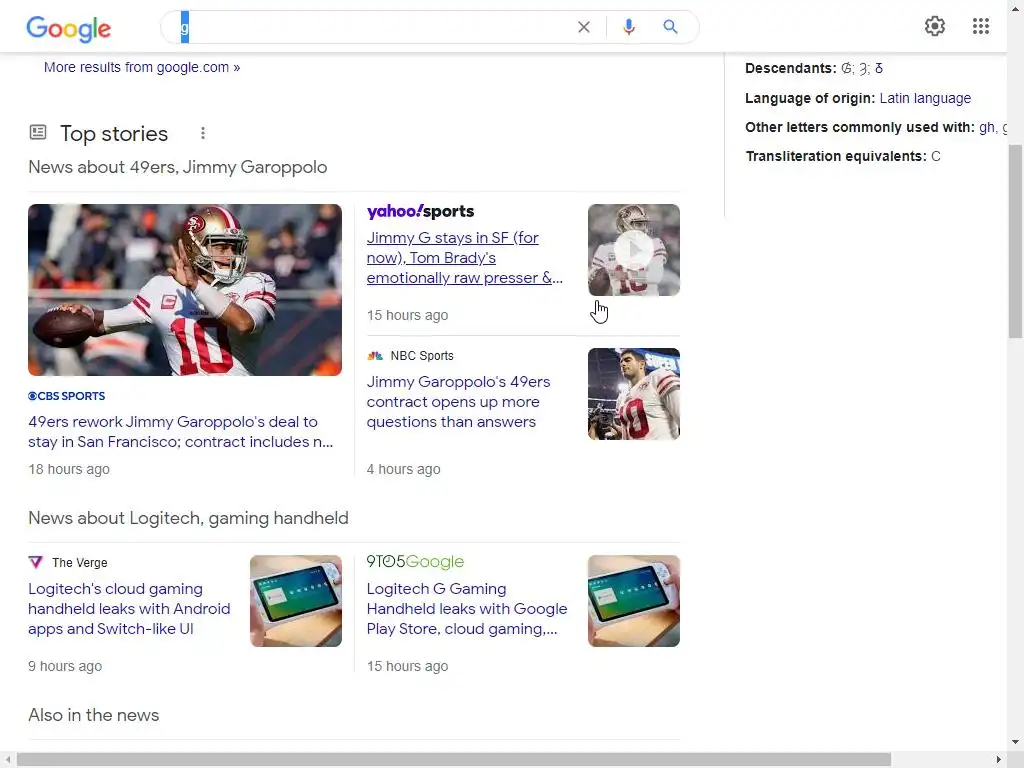Play the Yahoo Sports video thumbnail
1024x768 pixels.
[633, 250]
